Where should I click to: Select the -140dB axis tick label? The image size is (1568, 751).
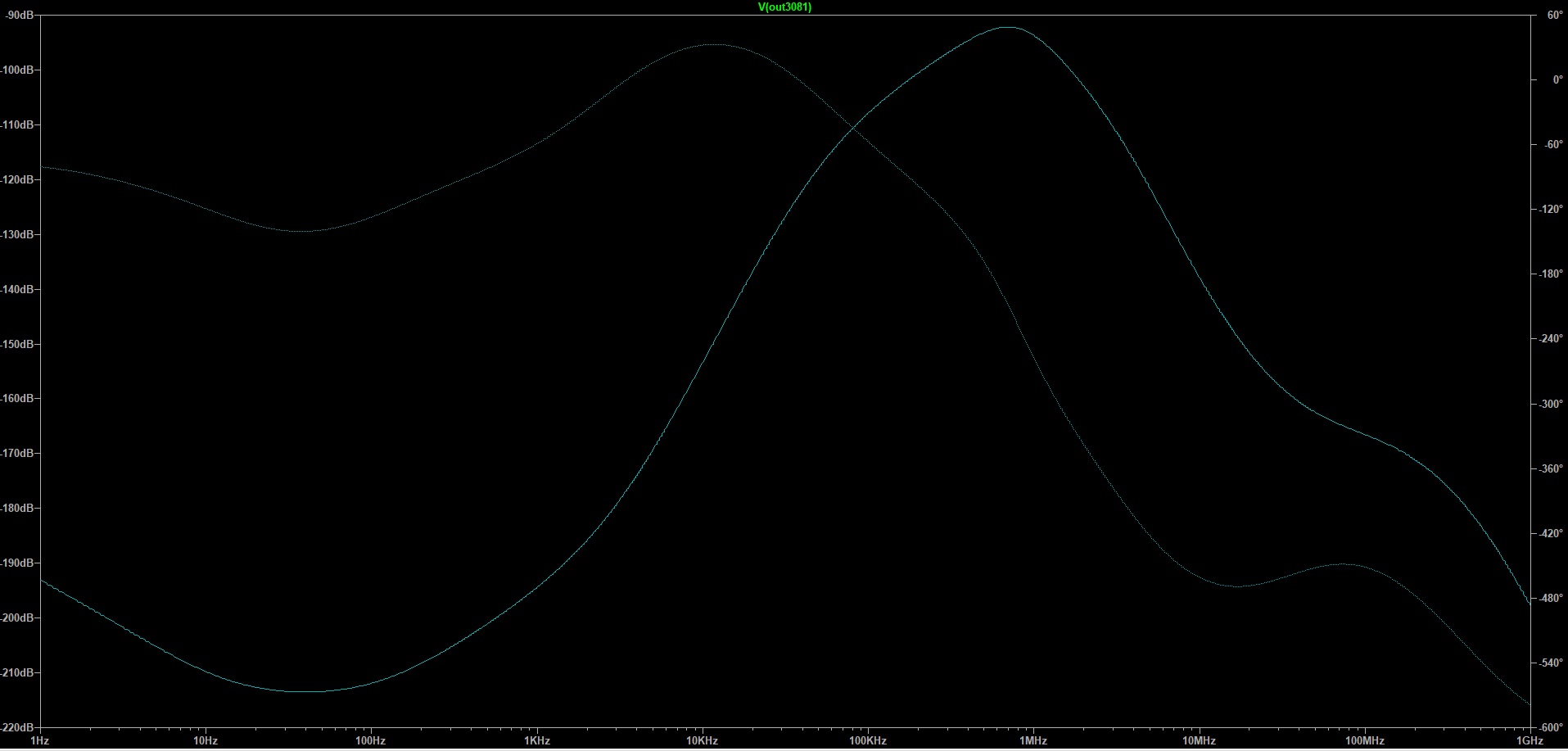tap(16, 290)
